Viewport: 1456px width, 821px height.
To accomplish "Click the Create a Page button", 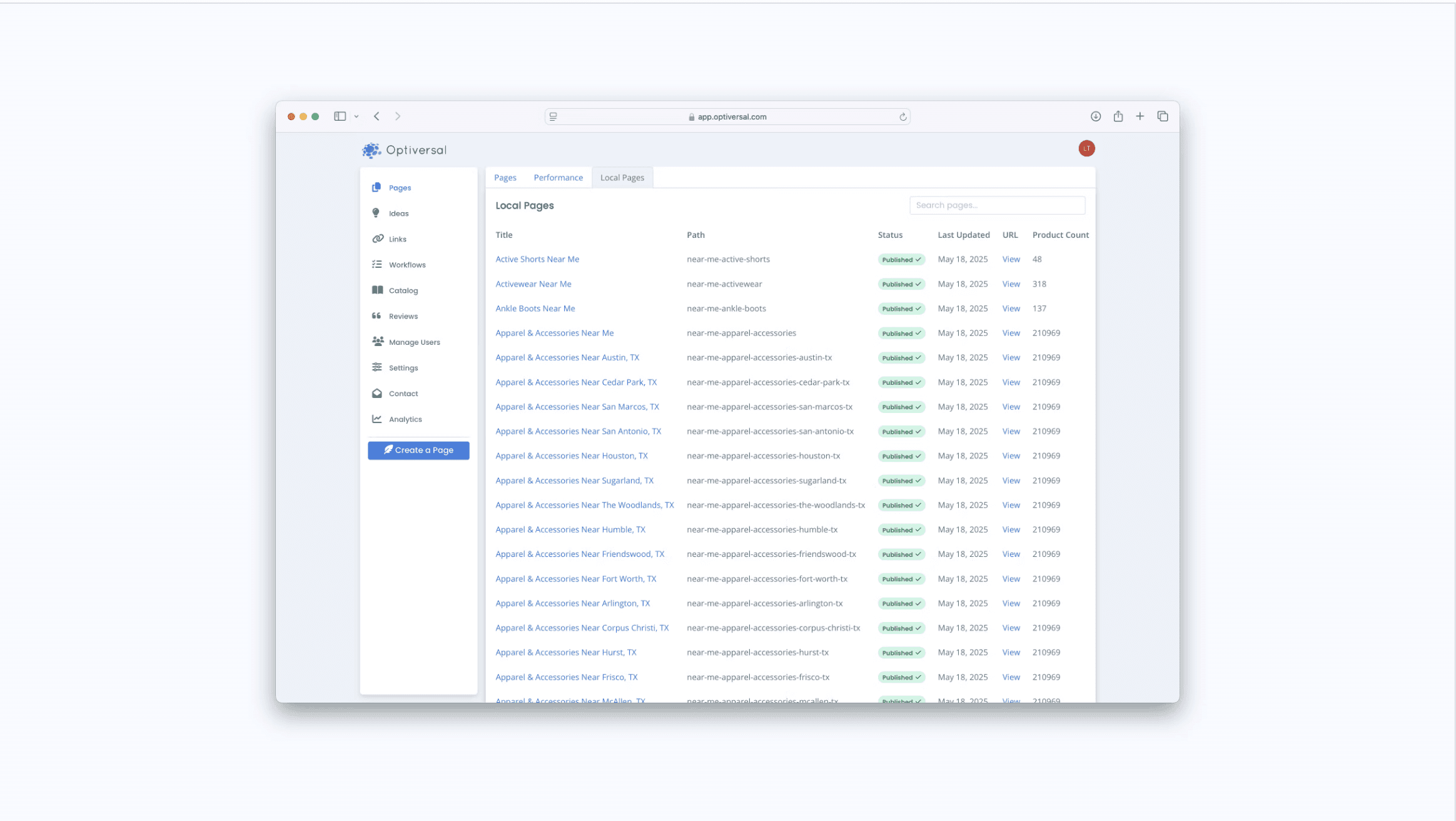I will pos(418,451).
